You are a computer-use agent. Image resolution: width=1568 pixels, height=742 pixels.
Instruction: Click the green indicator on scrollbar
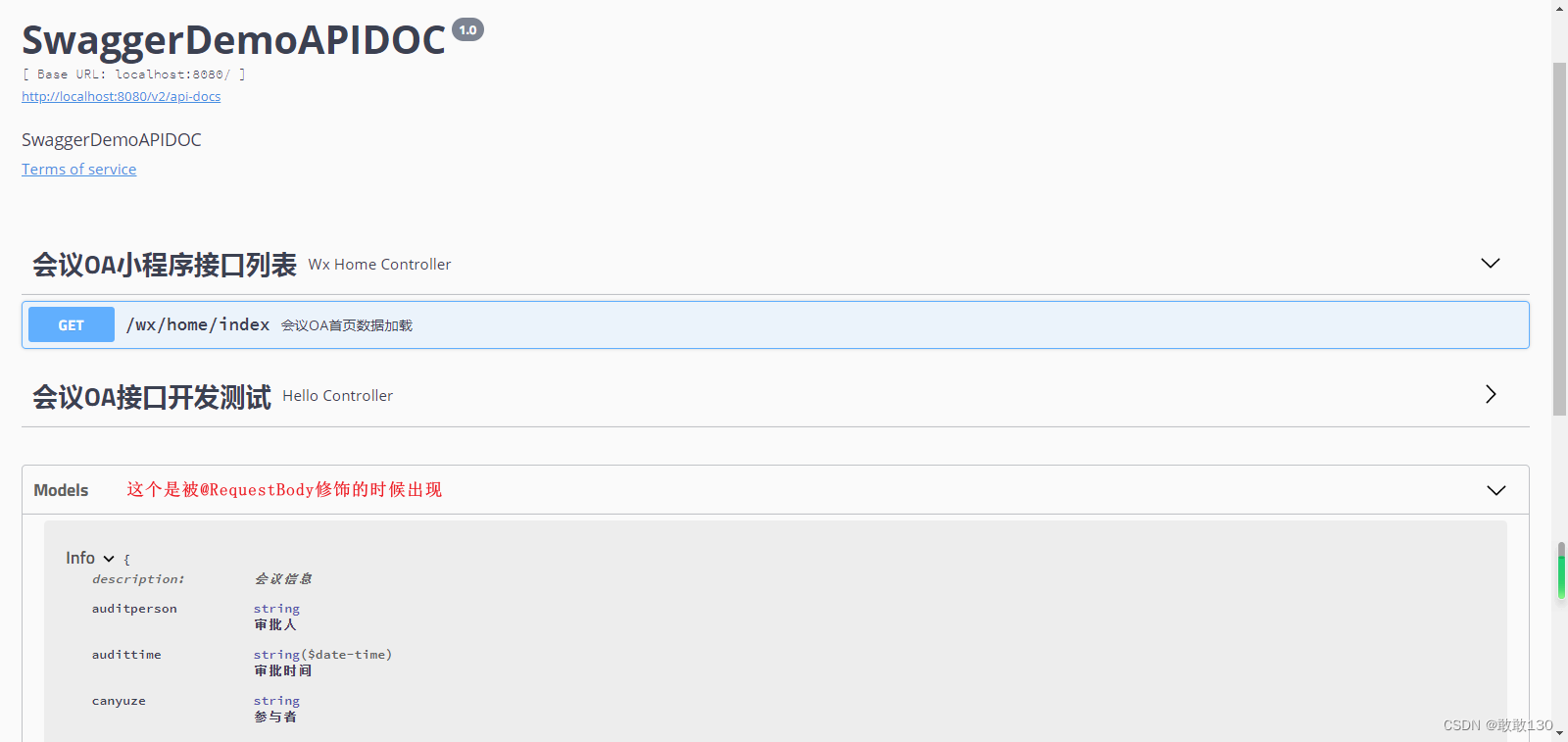click(x=1562, y=576)
